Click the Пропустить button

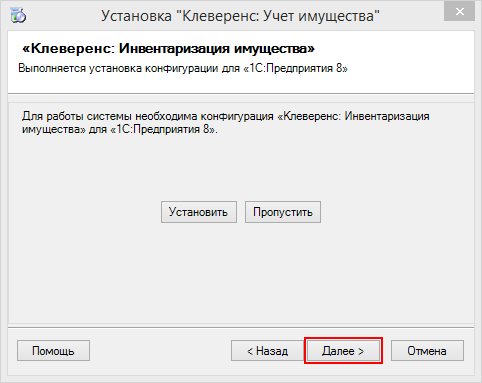pos(283,212)
